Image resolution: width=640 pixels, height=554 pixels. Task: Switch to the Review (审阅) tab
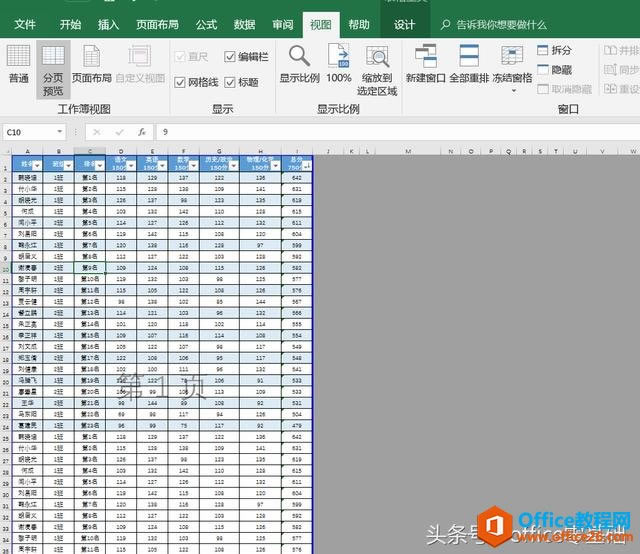click(x=282, y=25)
